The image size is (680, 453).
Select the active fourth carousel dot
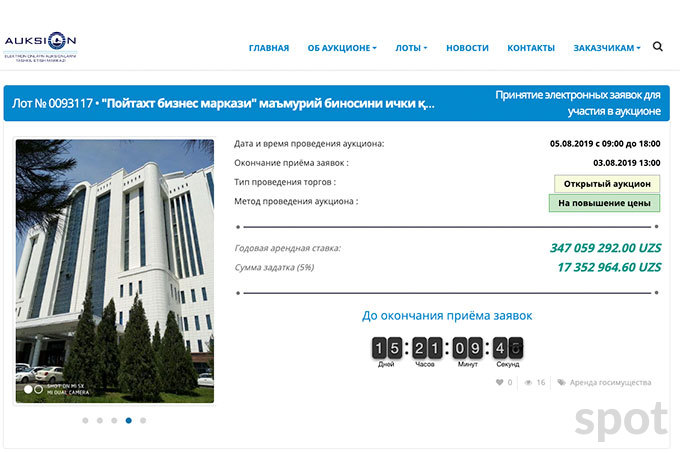tap(128, 420)
